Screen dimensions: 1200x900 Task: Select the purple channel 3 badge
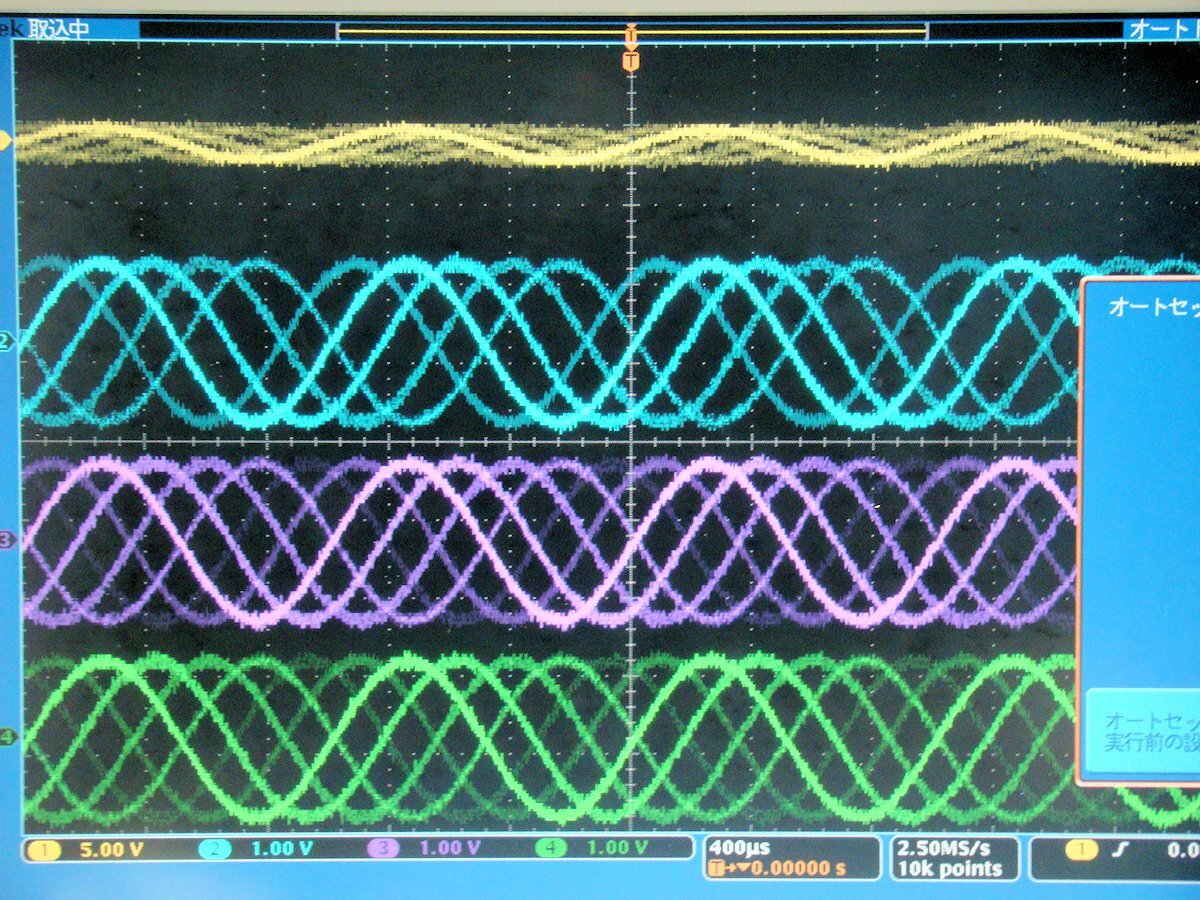[x=385, y=849]
